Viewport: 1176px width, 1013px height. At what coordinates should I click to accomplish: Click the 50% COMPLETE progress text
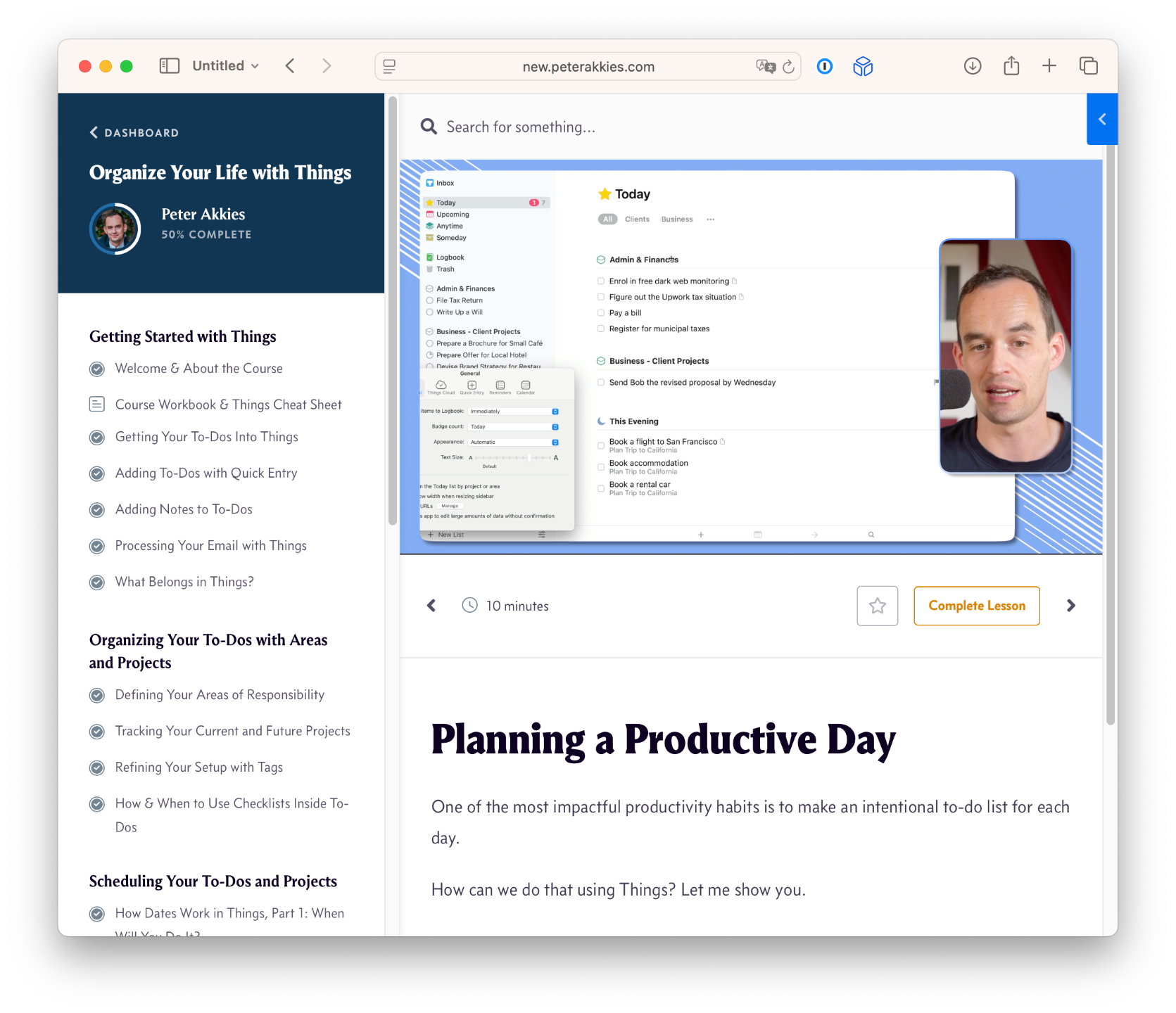(206, 235)
